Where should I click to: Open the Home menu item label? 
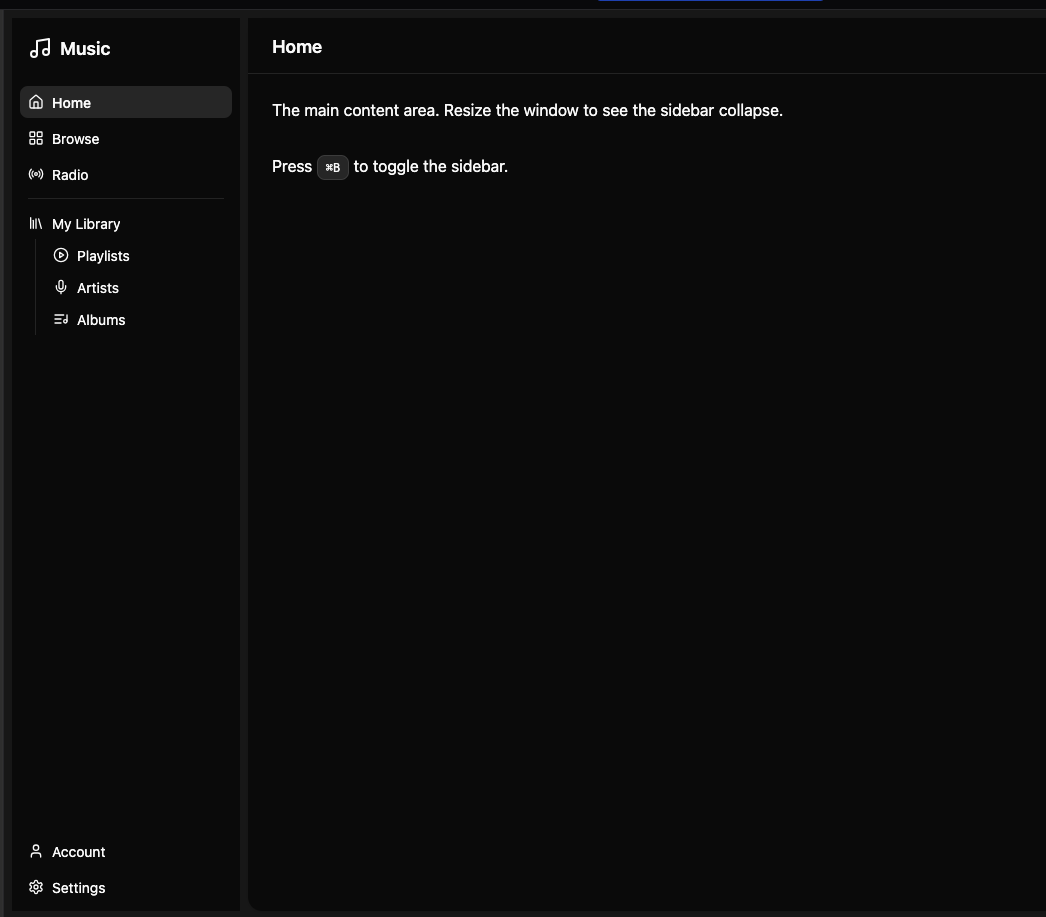pyautogui.click(x=71, y=103)
